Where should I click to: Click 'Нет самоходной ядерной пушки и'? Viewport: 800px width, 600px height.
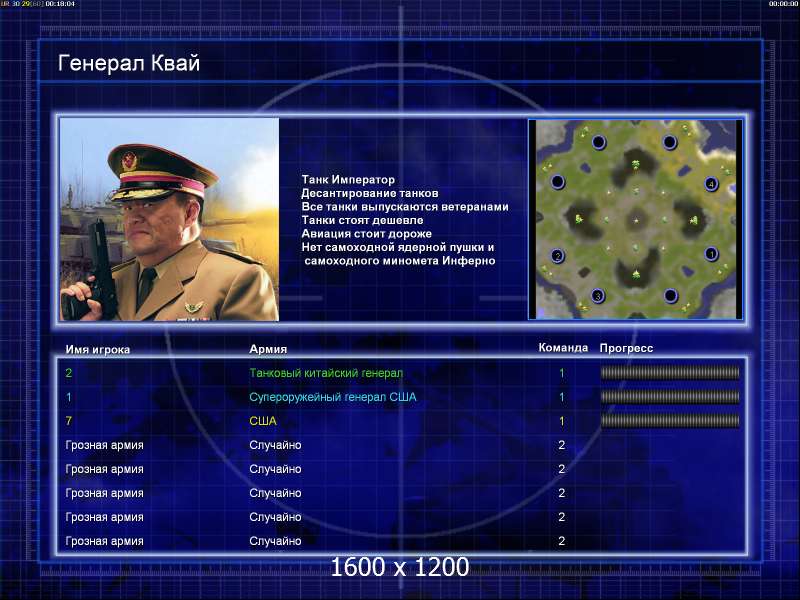point(397,247)
